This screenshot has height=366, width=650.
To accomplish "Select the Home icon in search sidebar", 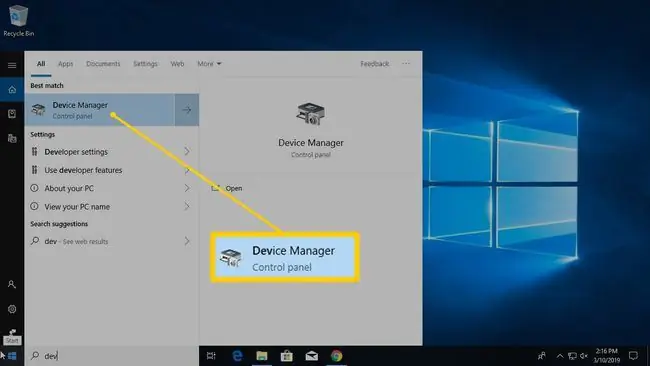I will tap(12, 90).
